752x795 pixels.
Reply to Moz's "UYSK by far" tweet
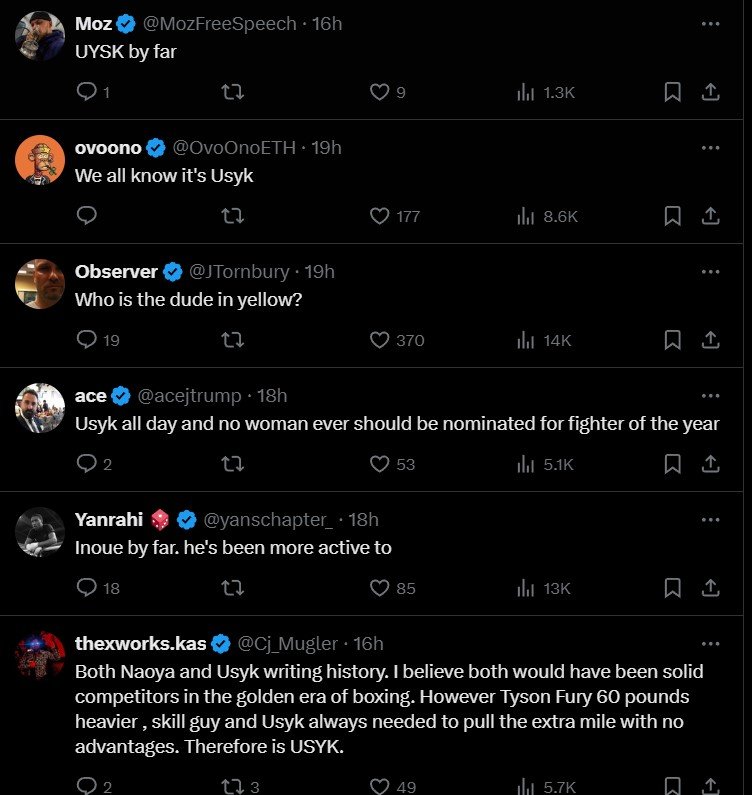[87, 92]
